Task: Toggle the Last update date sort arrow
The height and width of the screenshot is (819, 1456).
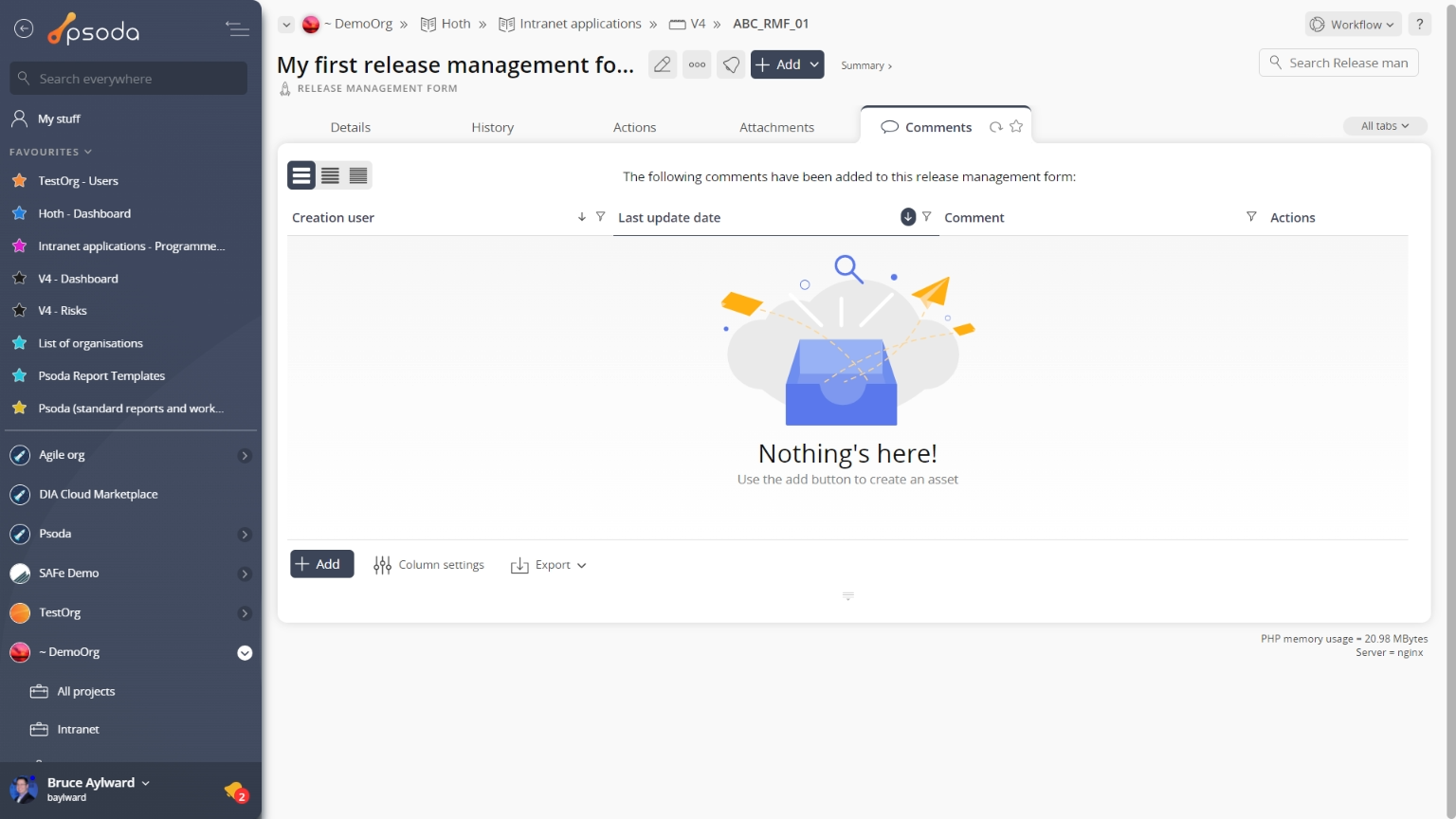Action: tap(908, 217)
